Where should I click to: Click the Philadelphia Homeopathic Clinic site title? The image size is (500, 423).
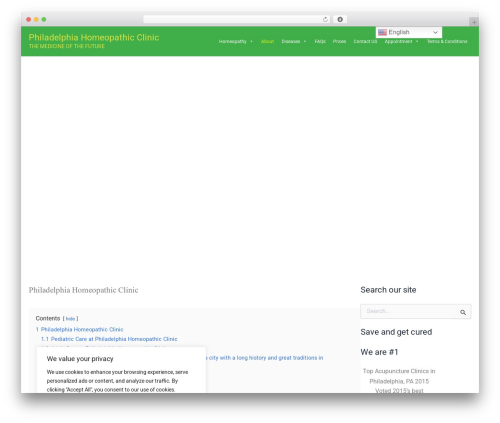point(94,38)
